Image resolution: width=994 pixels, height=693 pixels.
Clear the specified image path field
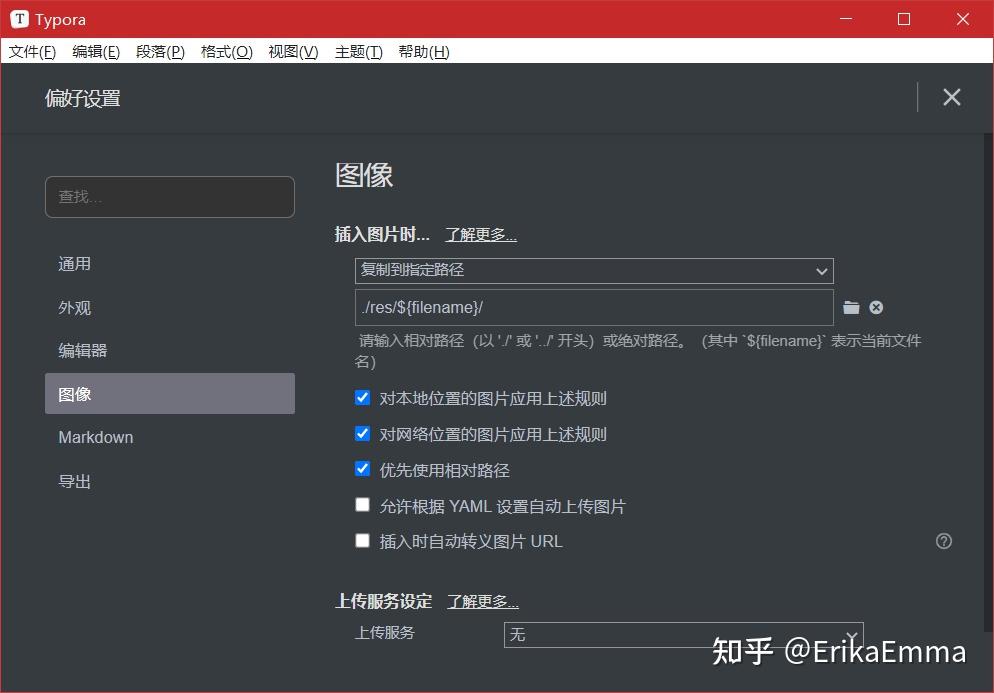(876, 308)
